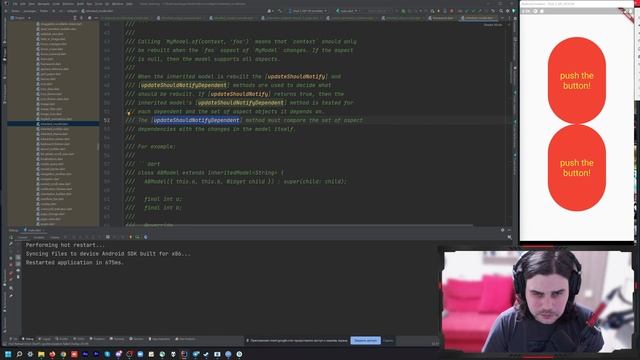This screenshot has height=360, width=640.
Task: Open IDE settings gear in main toolbar
Action: [x=507, y=11]
